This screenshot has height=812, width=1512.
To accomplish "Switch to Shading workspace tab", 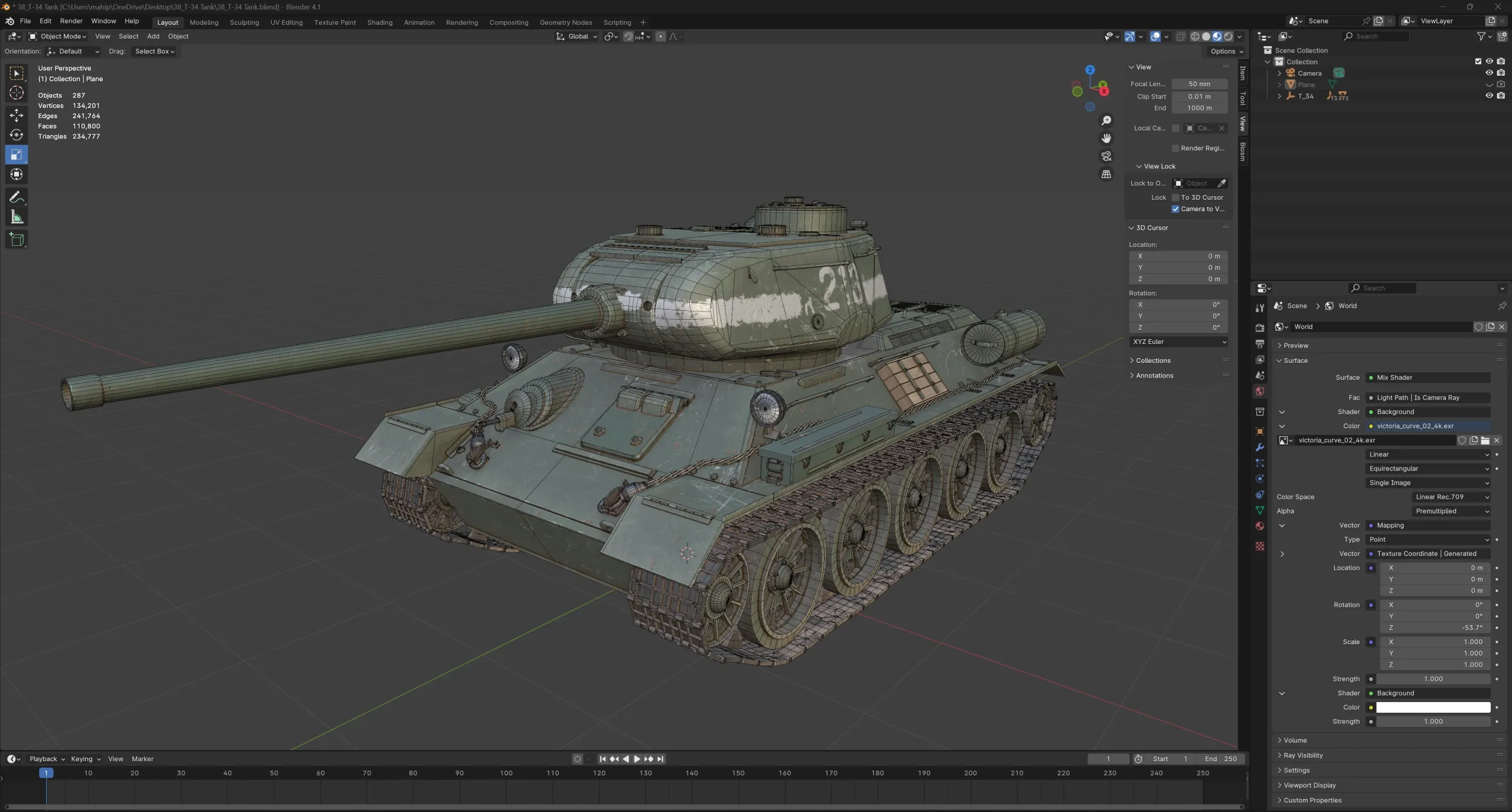I will [x=380, y=22].
